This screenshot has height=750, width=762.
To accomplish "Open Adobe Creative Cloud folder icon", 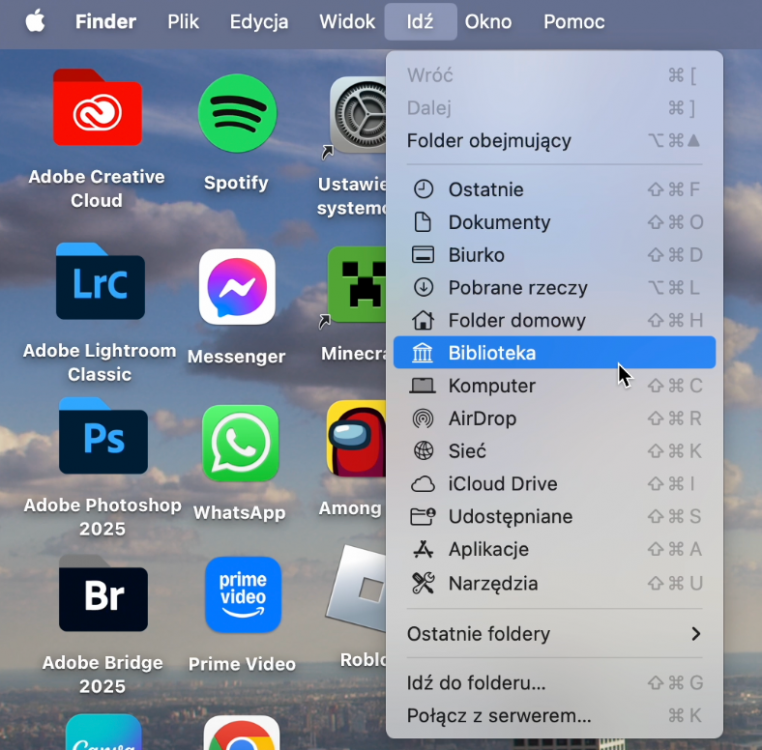I will coord(97,108).
